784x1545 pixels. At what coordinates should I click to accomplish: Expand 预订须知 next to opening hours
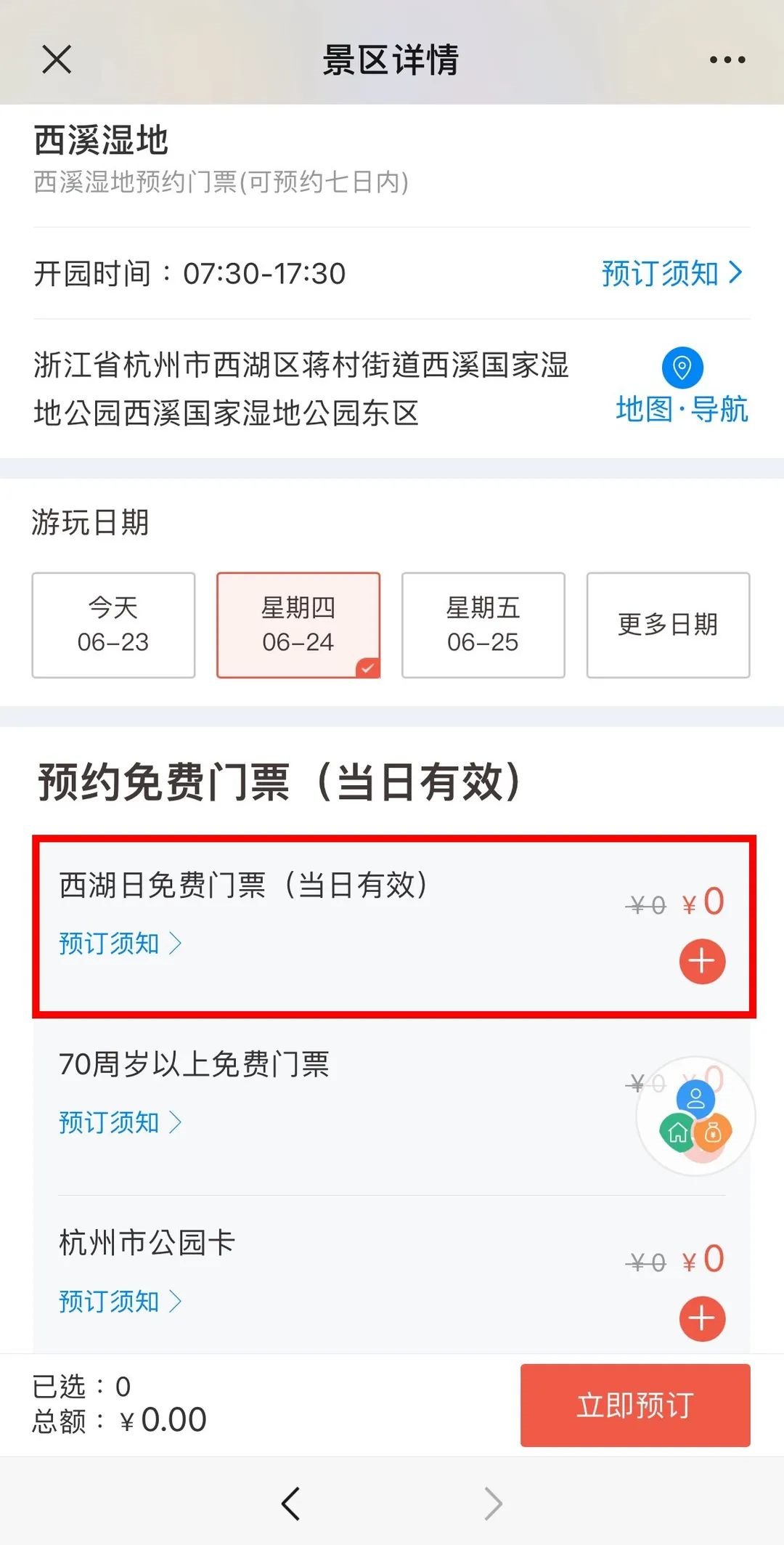[672, 273]
